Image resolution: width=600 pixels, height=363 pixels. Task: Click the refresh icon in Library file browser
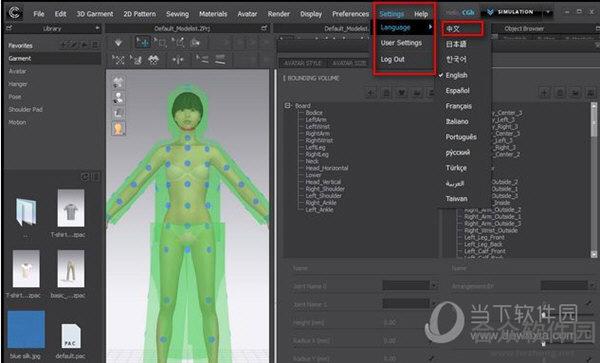pos(85,176)
